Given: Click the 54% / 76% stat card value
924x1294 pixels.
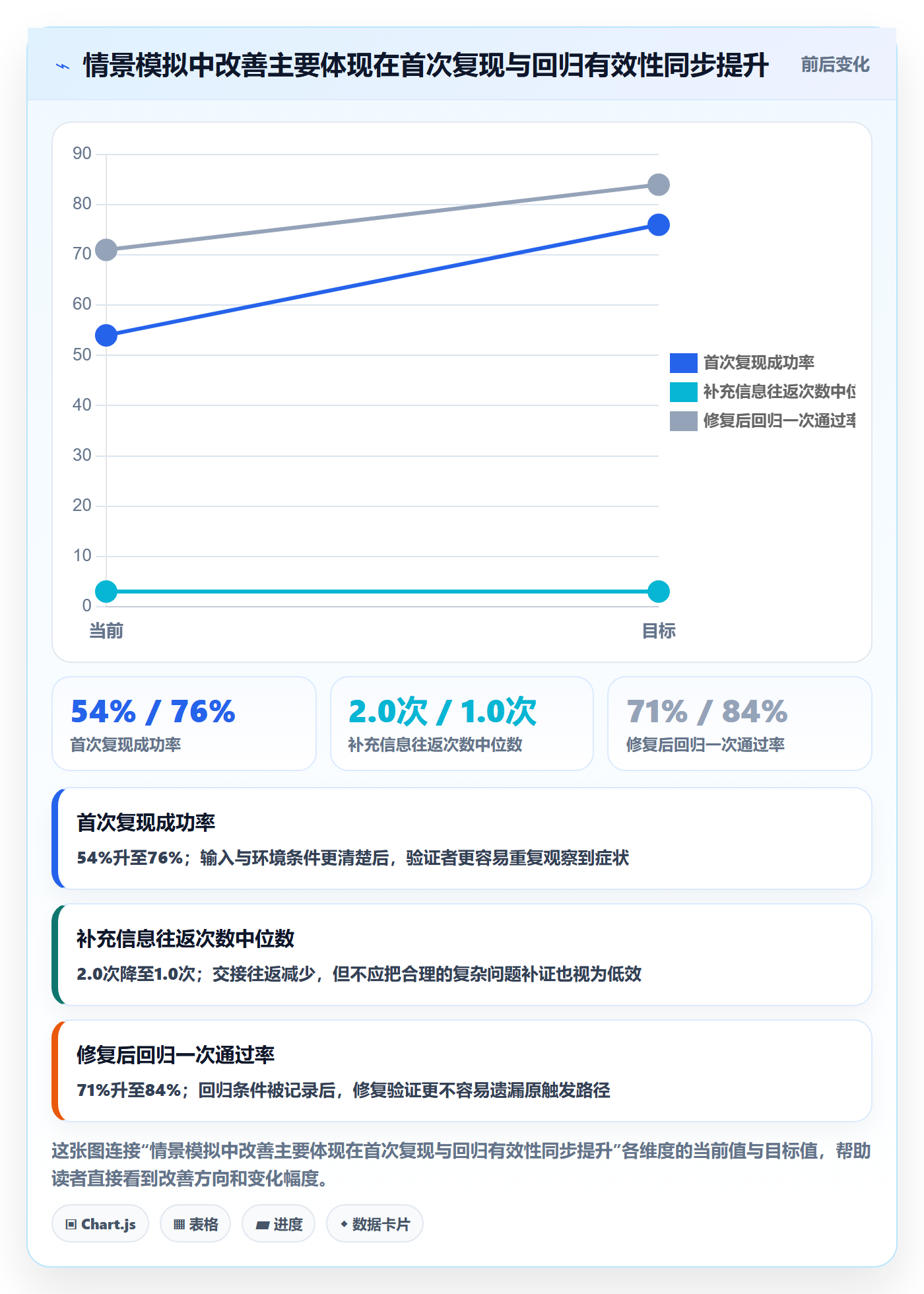Looking at the screenshot, I should 153,712.
